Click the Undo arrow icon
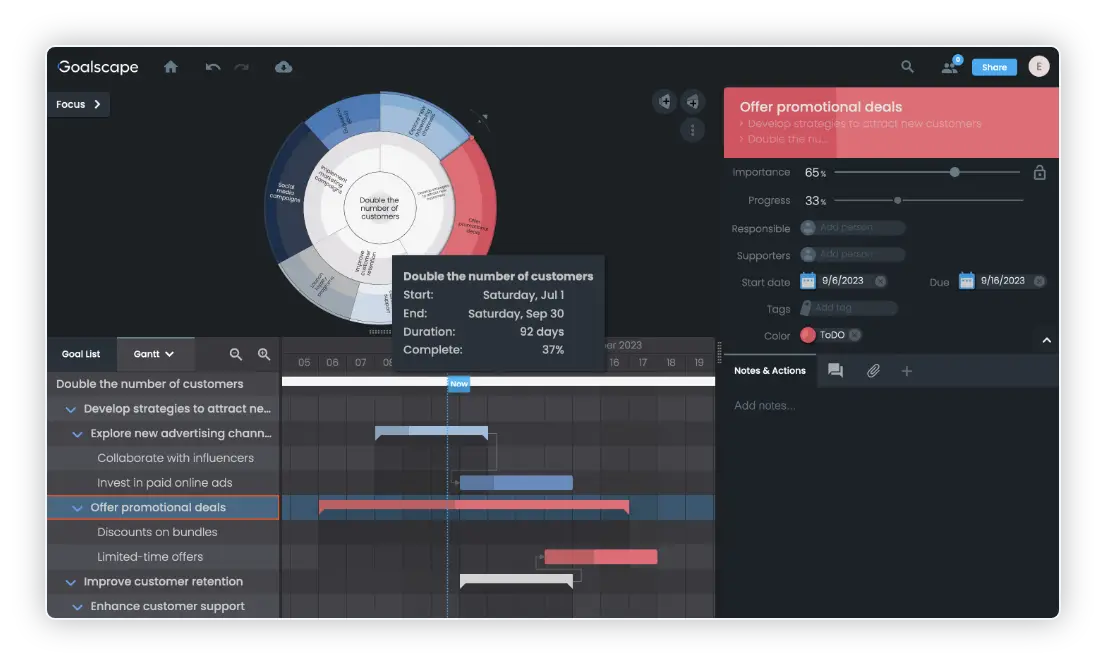The image size is (1106, 665). 212,67
